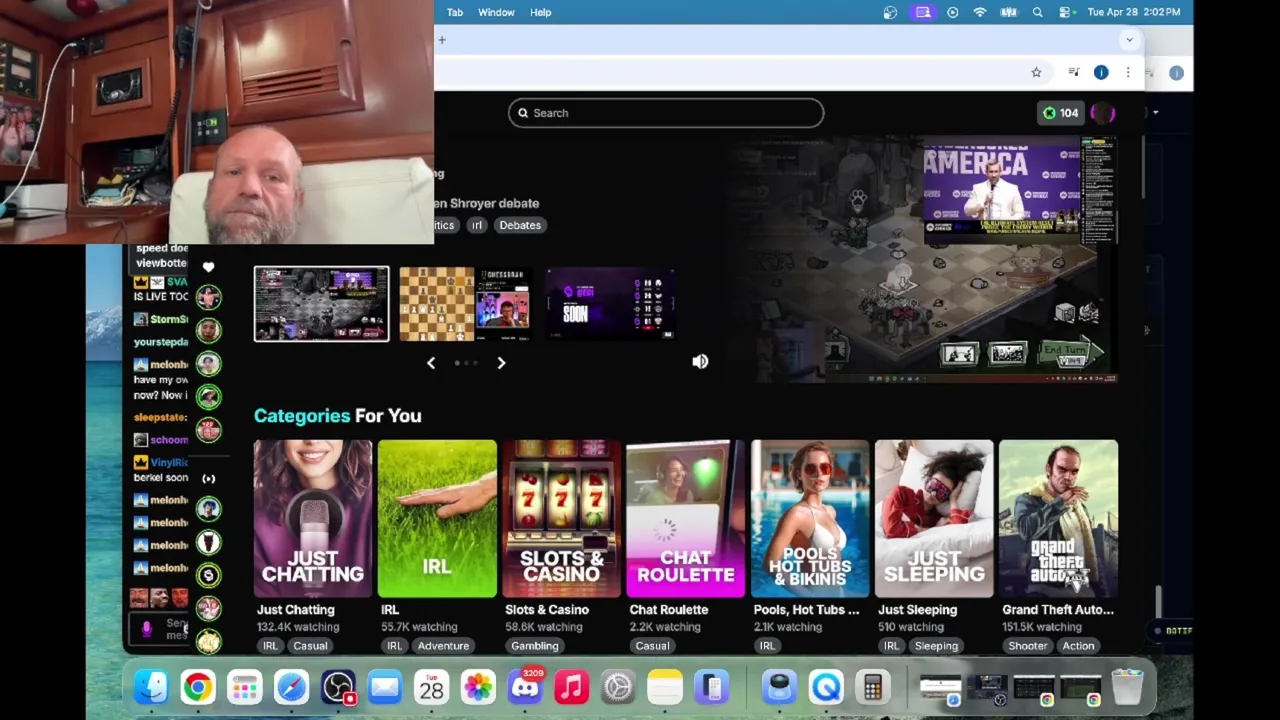
Task: Open the Just Chatting category card
Action: (313, 518)
